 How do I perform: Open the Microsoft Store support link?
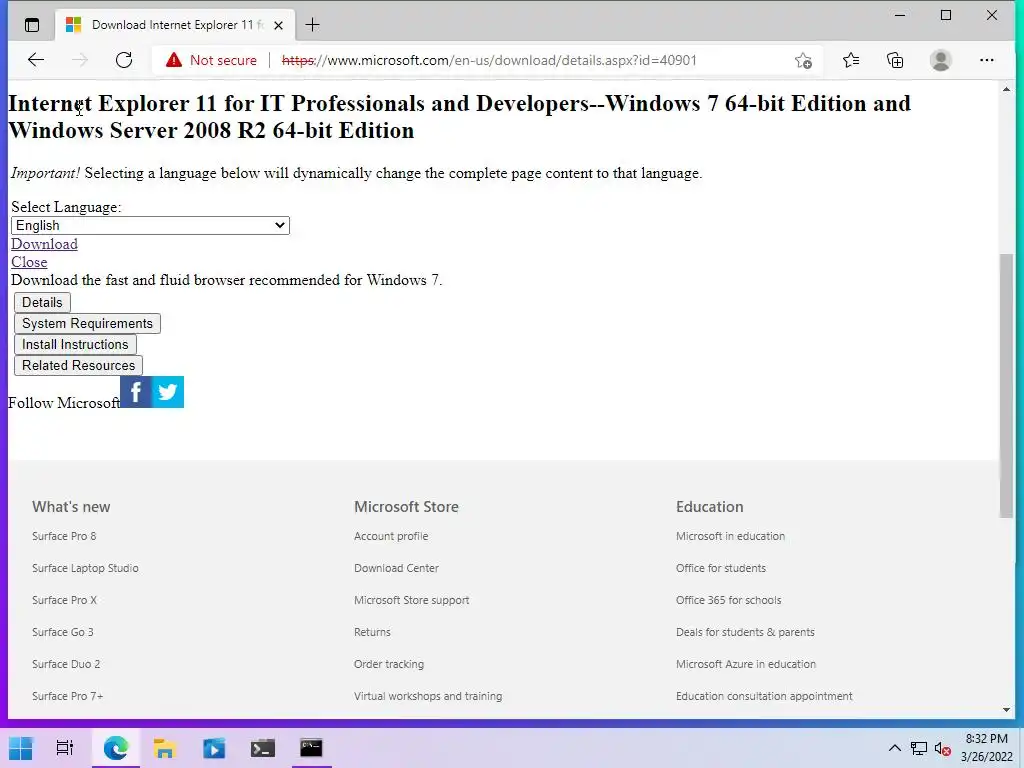(x=411, y=600)
